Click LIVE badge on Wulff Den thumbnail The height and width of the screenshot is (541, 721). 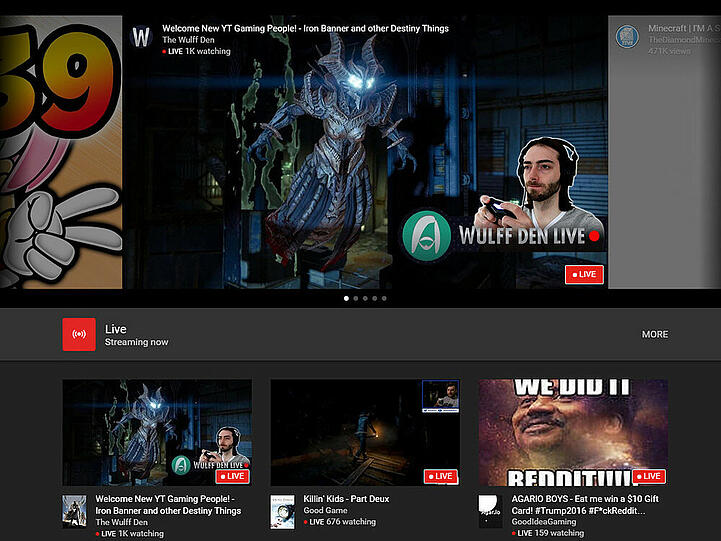[x=233, y=476]
